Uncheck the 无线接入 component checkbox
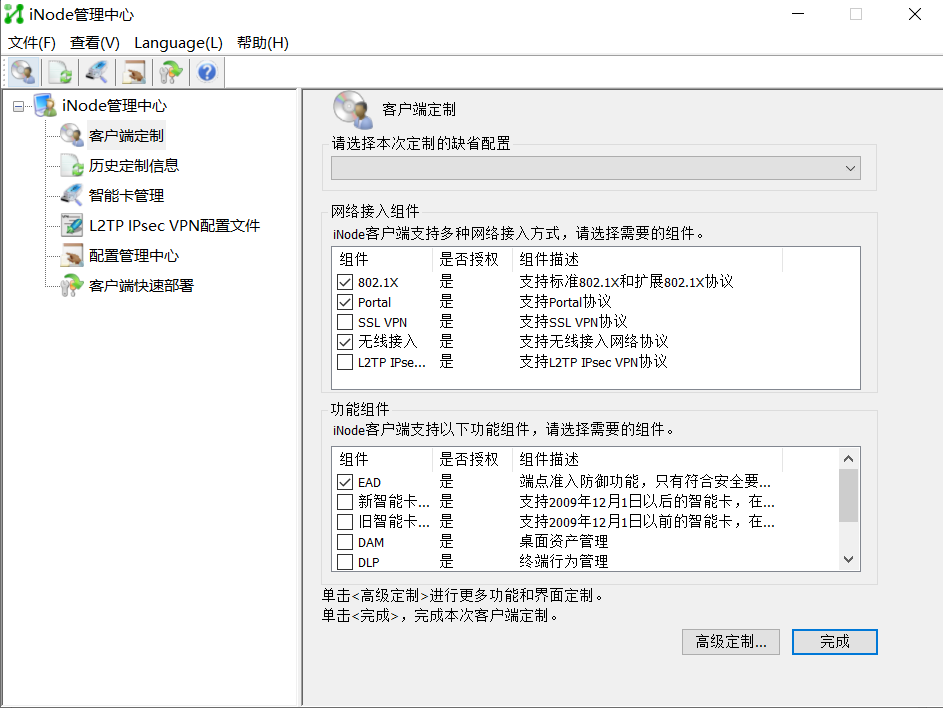 pos(345,342)
